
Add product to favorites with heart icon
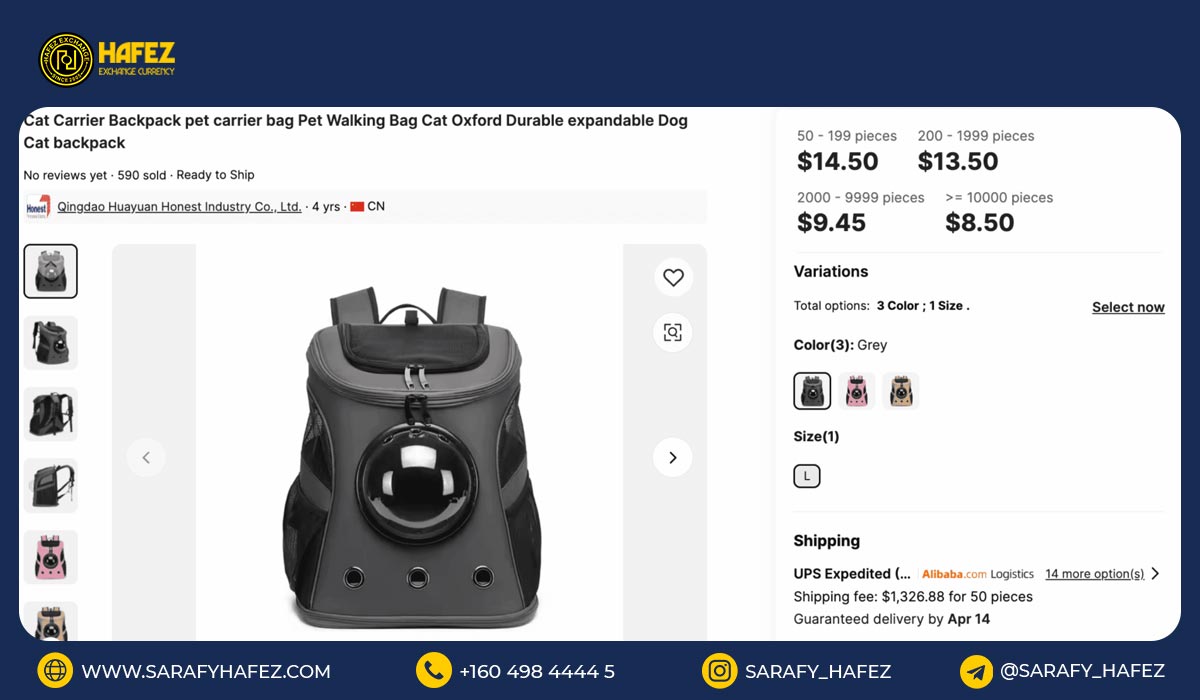click(x=673, y=277)
